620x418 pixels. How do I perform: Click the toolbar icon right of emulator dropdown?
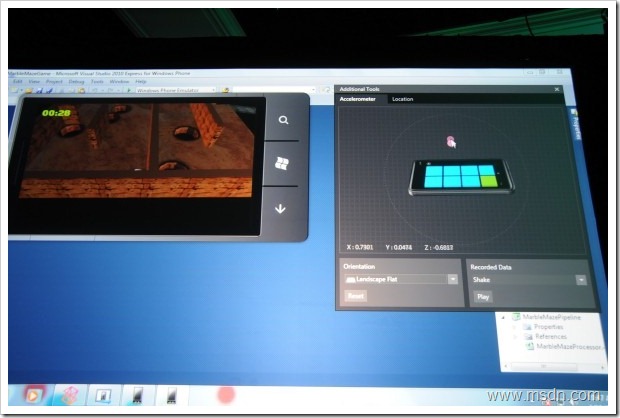point(225,90)
